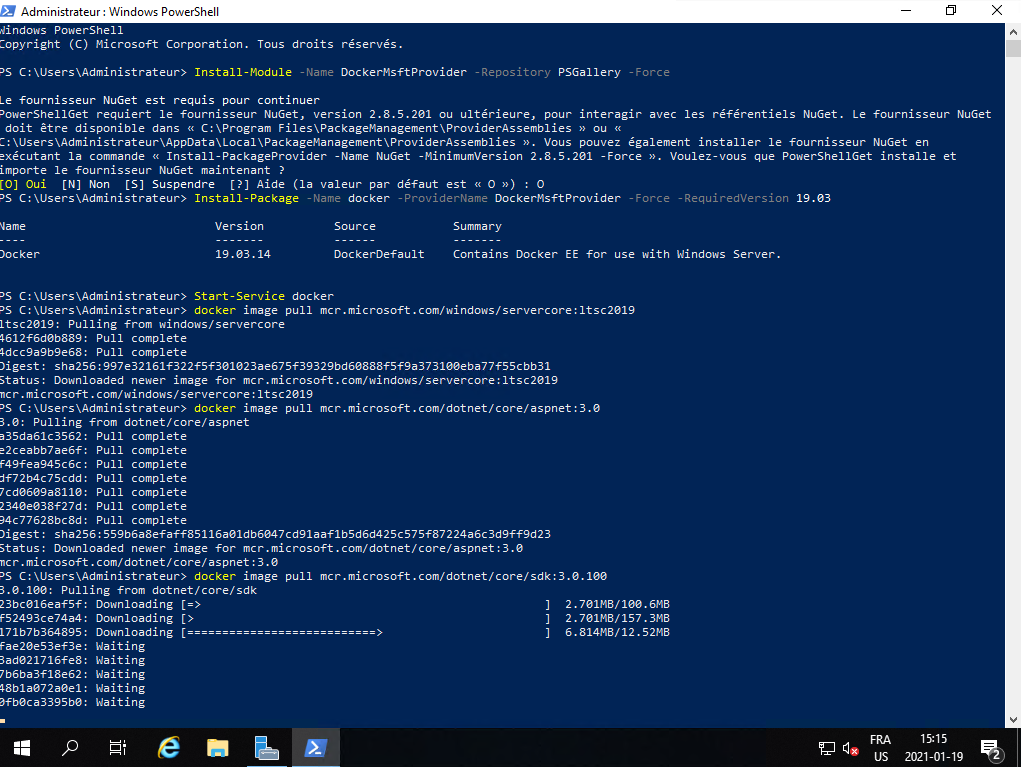The width and height of the screenshot is (1021, 767).
Task: Click the vertical scrollbar thumb
Action: pos(1013,52)
